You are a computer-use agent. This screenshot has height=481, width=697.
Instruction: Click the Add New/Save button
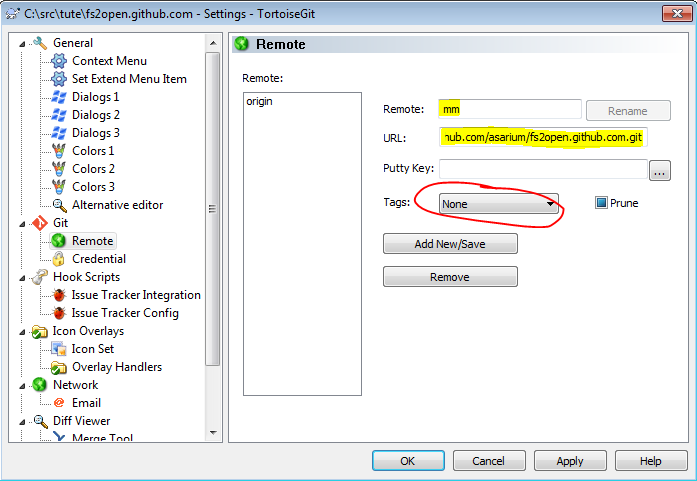tap(450, 244)
